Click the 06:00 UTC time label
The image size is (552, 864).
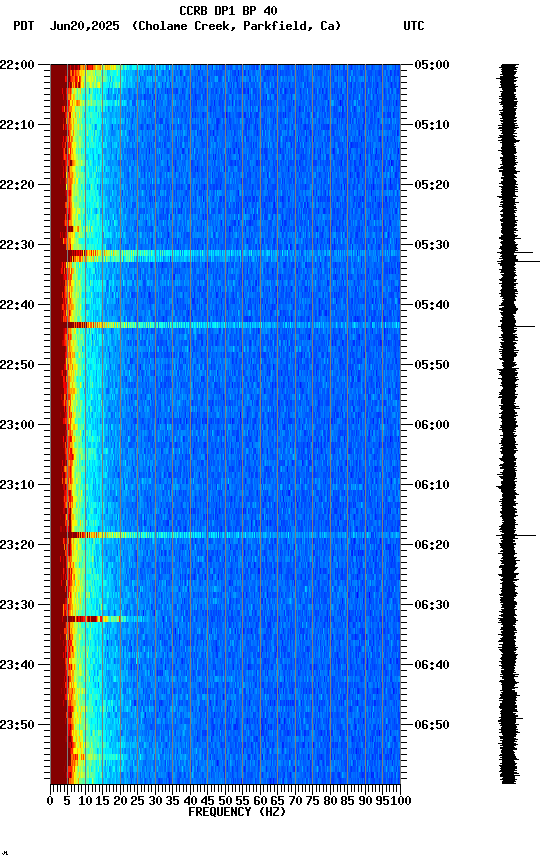[x=432, y=425]
